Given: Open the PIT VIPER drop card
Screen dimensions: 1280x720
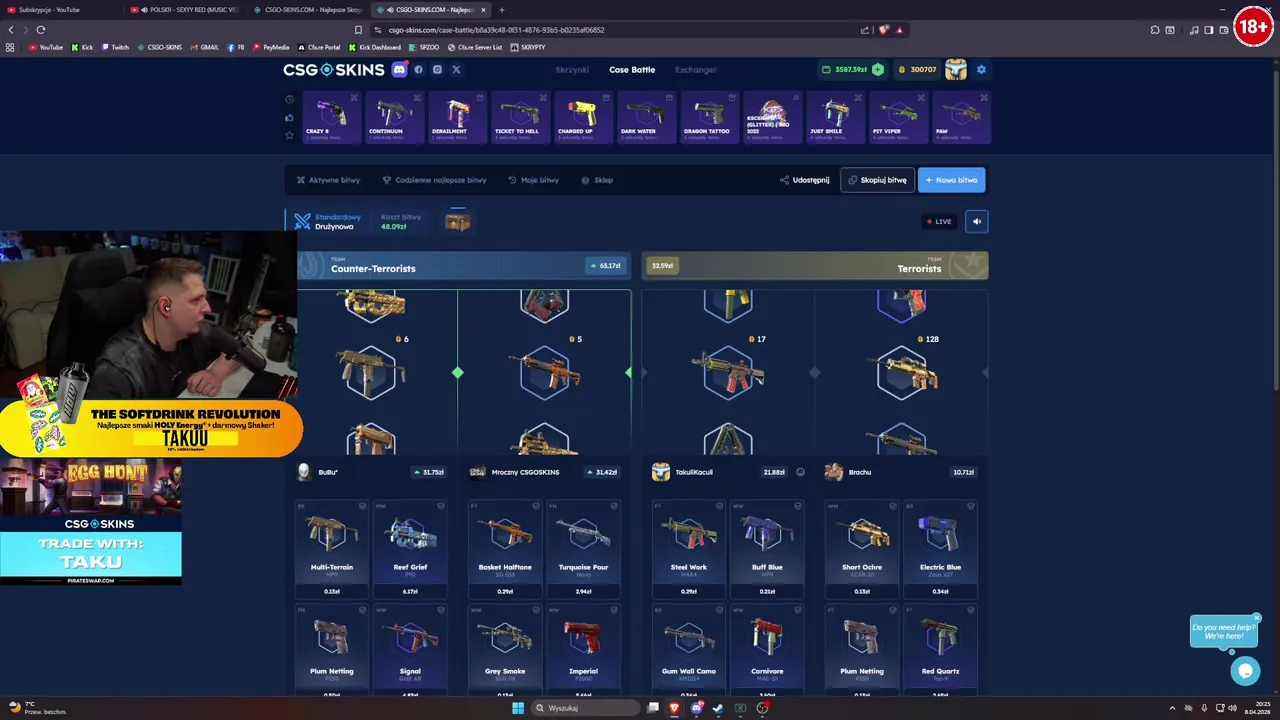Looking at the screenshot, I should click(x=897, y=117).
